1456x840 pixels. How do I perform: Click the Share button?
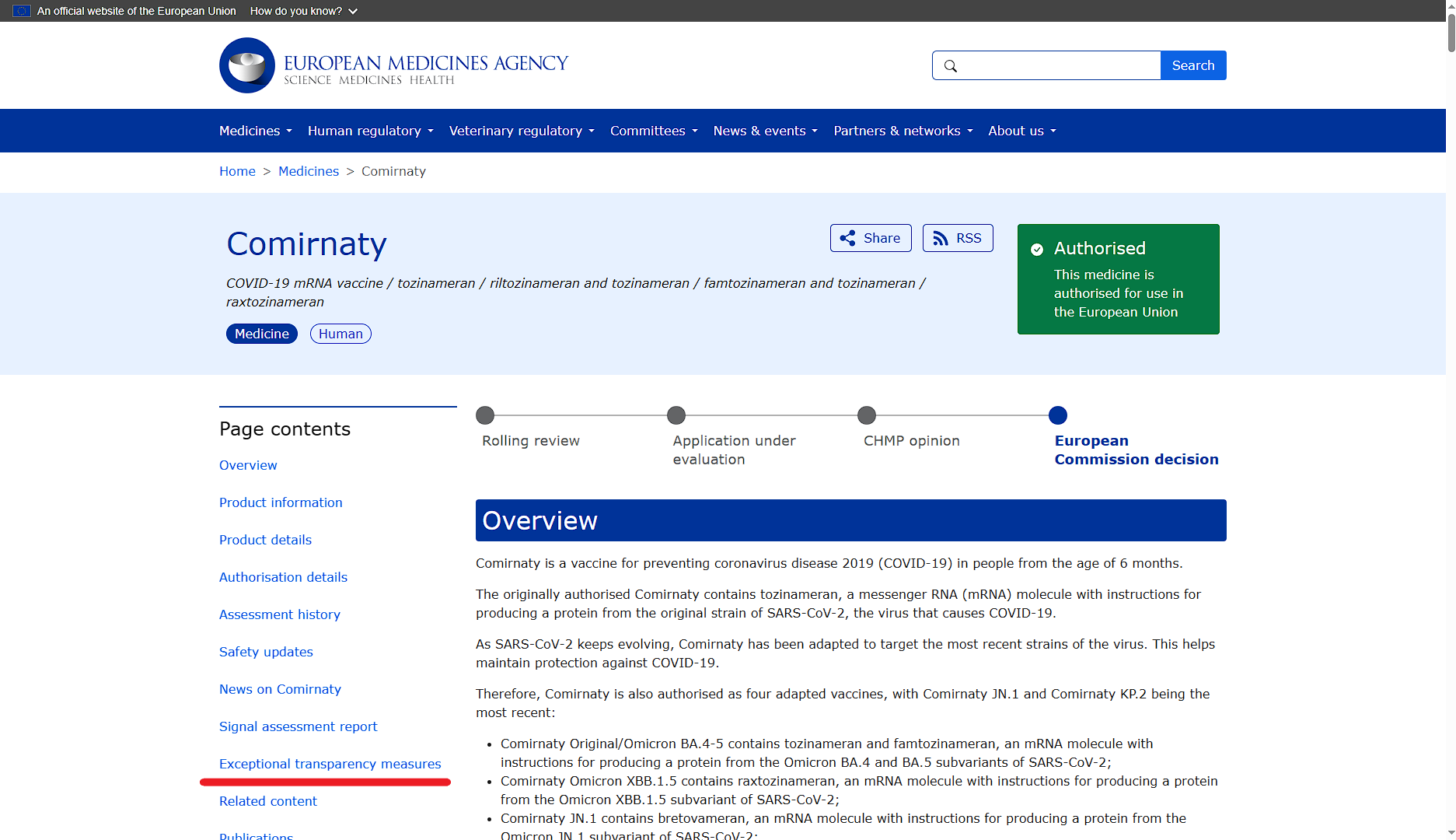pos(871,238)
